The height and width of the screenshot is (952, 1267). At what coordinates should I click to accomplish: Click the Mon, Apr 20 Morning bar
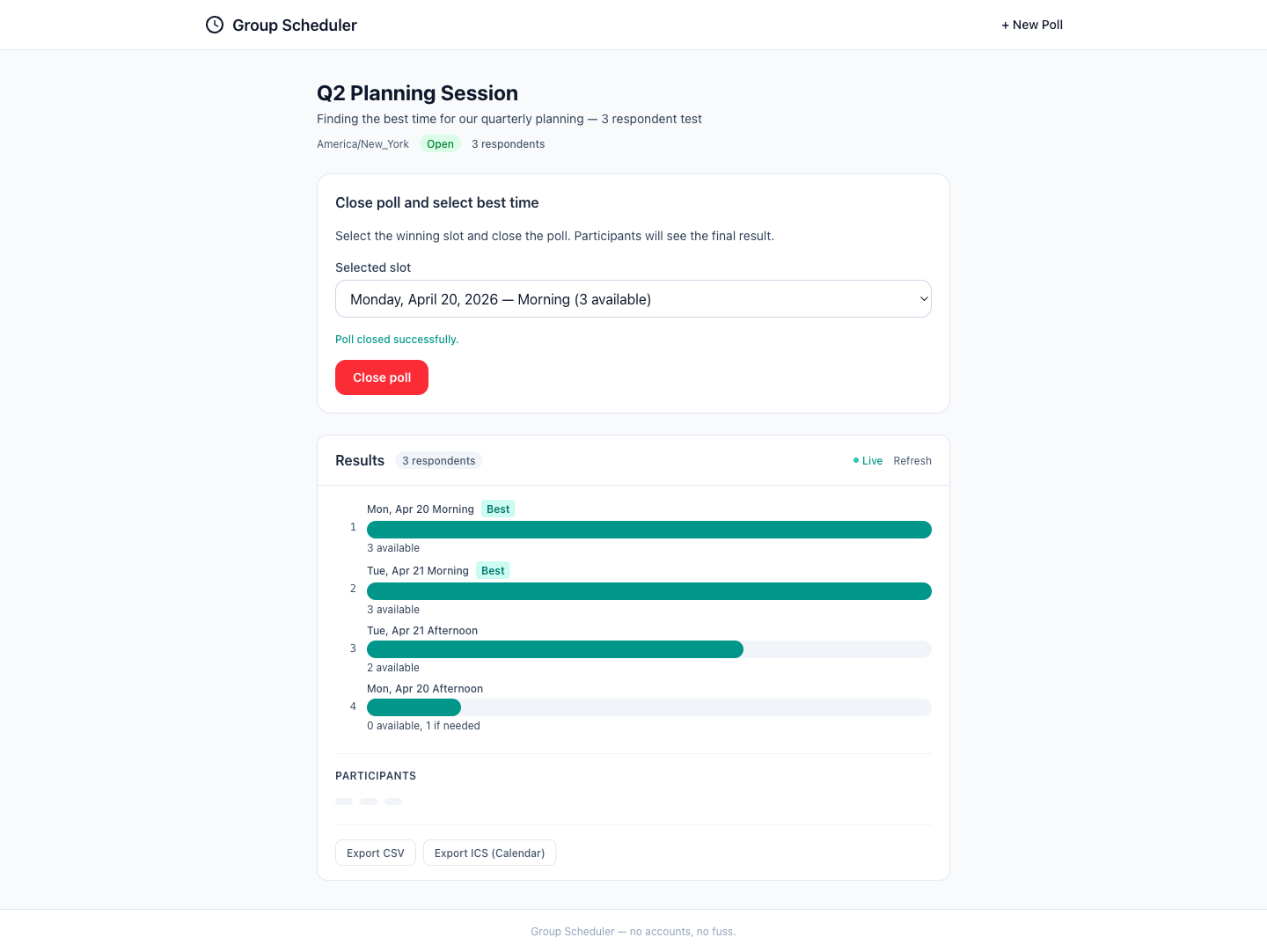click(648, 530)
